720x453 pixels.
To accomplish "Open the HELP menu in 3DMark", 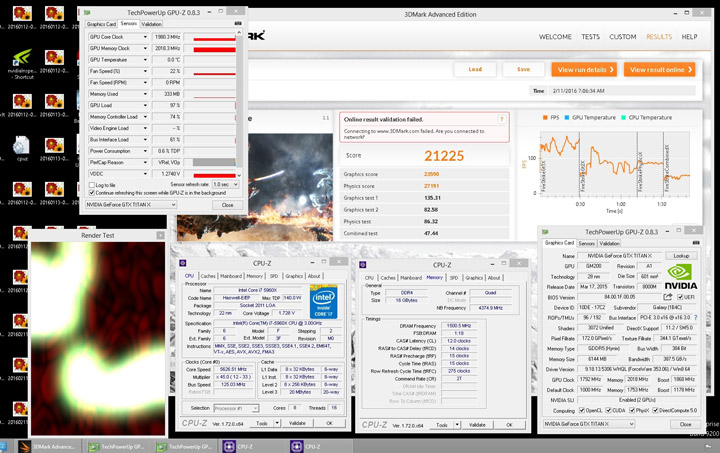I will (689, 37).
